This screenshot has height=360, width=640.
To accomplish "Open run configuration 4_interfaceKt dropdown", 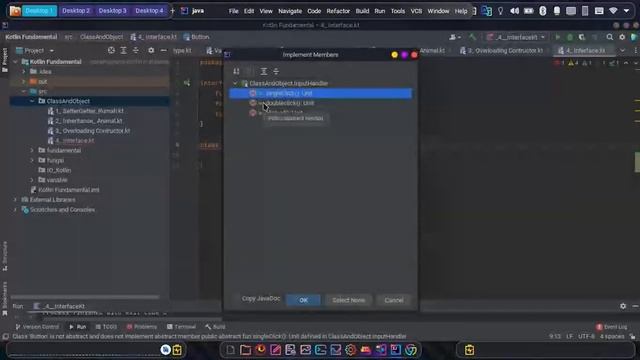I will click(516, 37).
